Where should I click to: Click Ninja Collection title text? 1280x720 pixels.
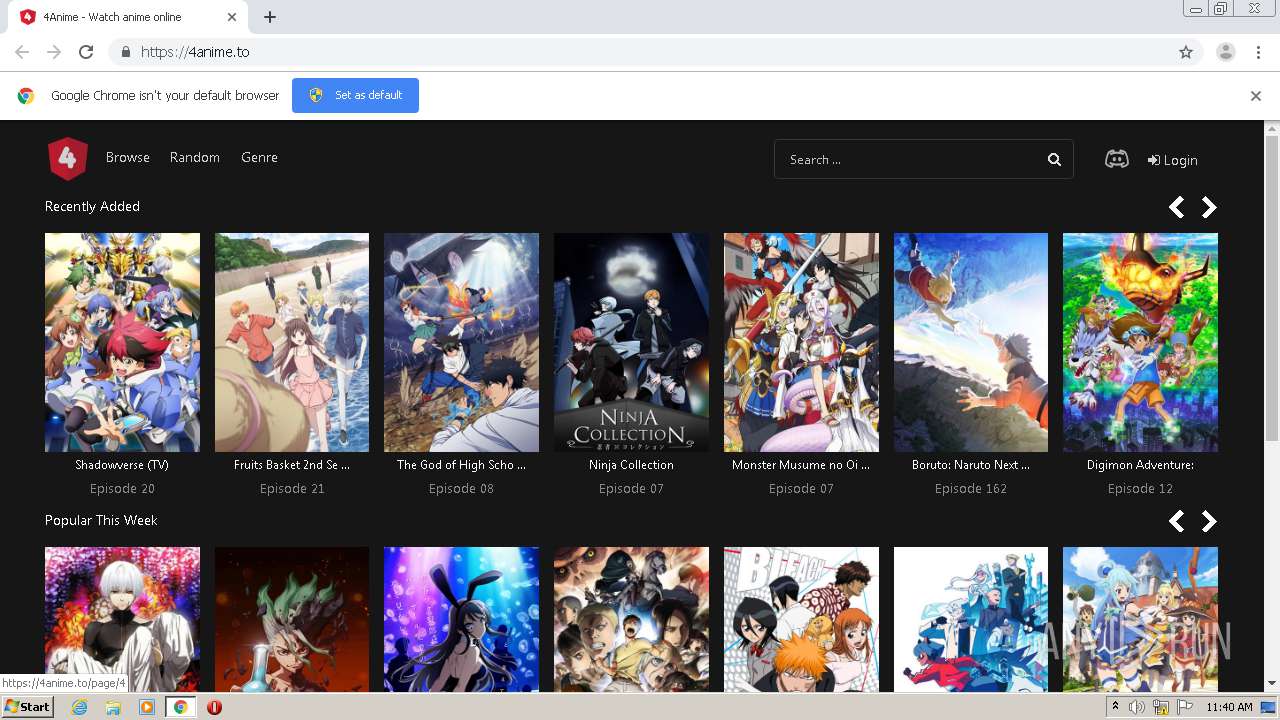coord(631,465)
